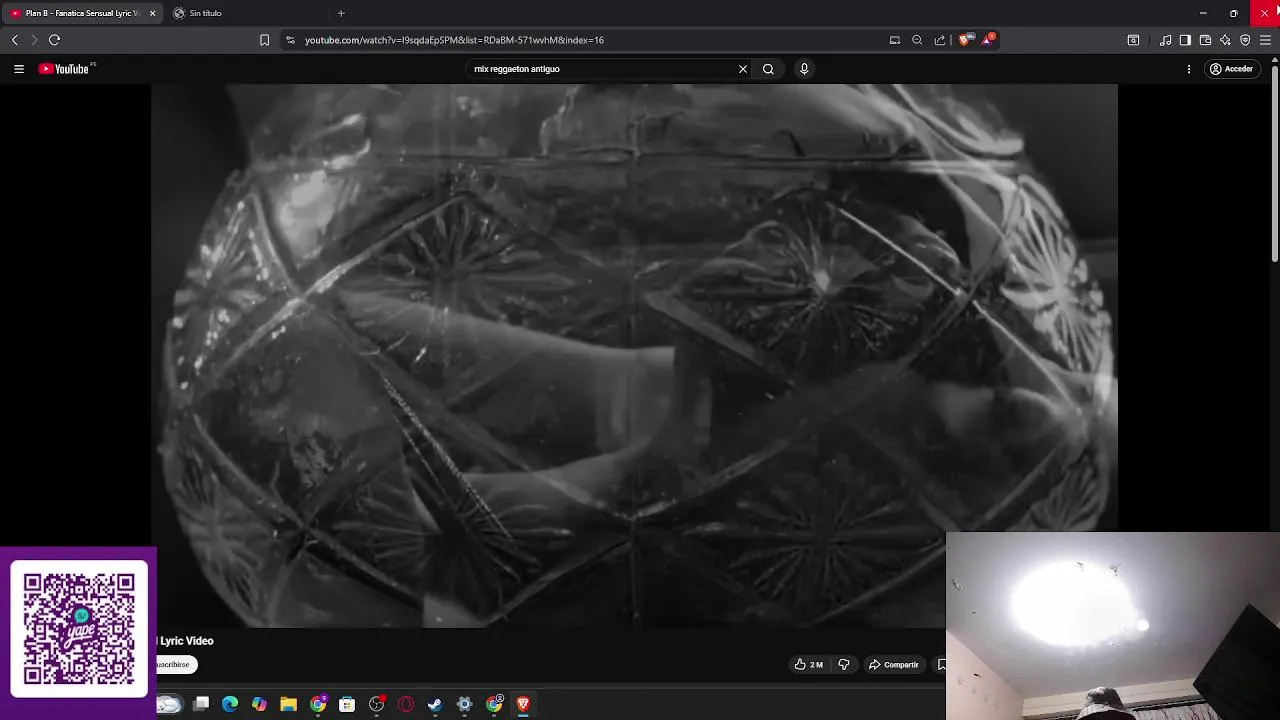Viewport: 1280px width, 720px height.
Task: Open Brave Wallet icon
Action: [x=1205, y=40]
